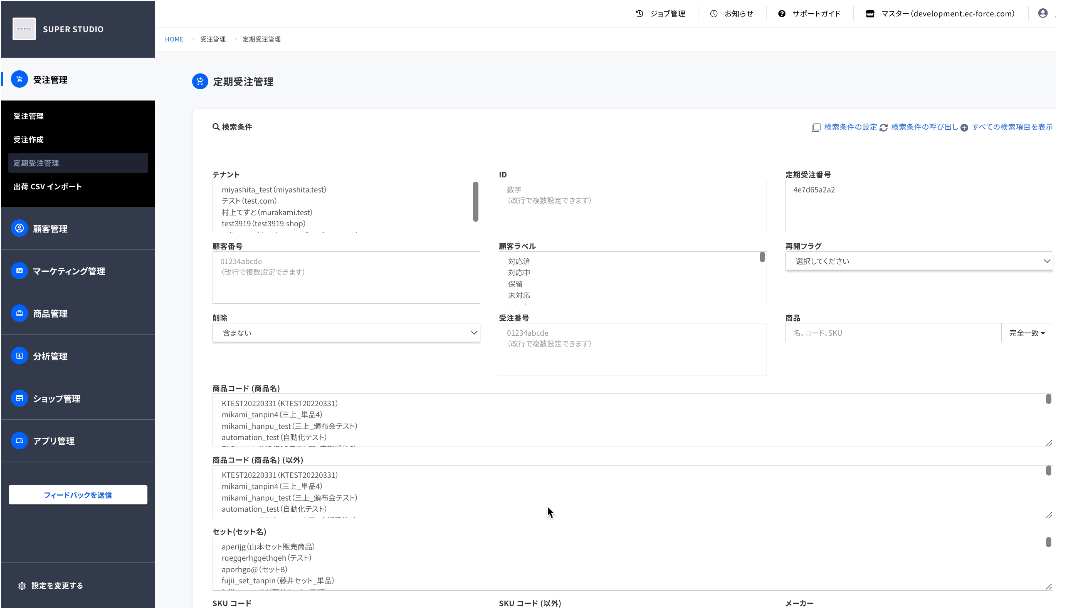Select 未対応 in 顧客ラベル list
Viewport: 1080px width, 608px height.
point(519,295)
